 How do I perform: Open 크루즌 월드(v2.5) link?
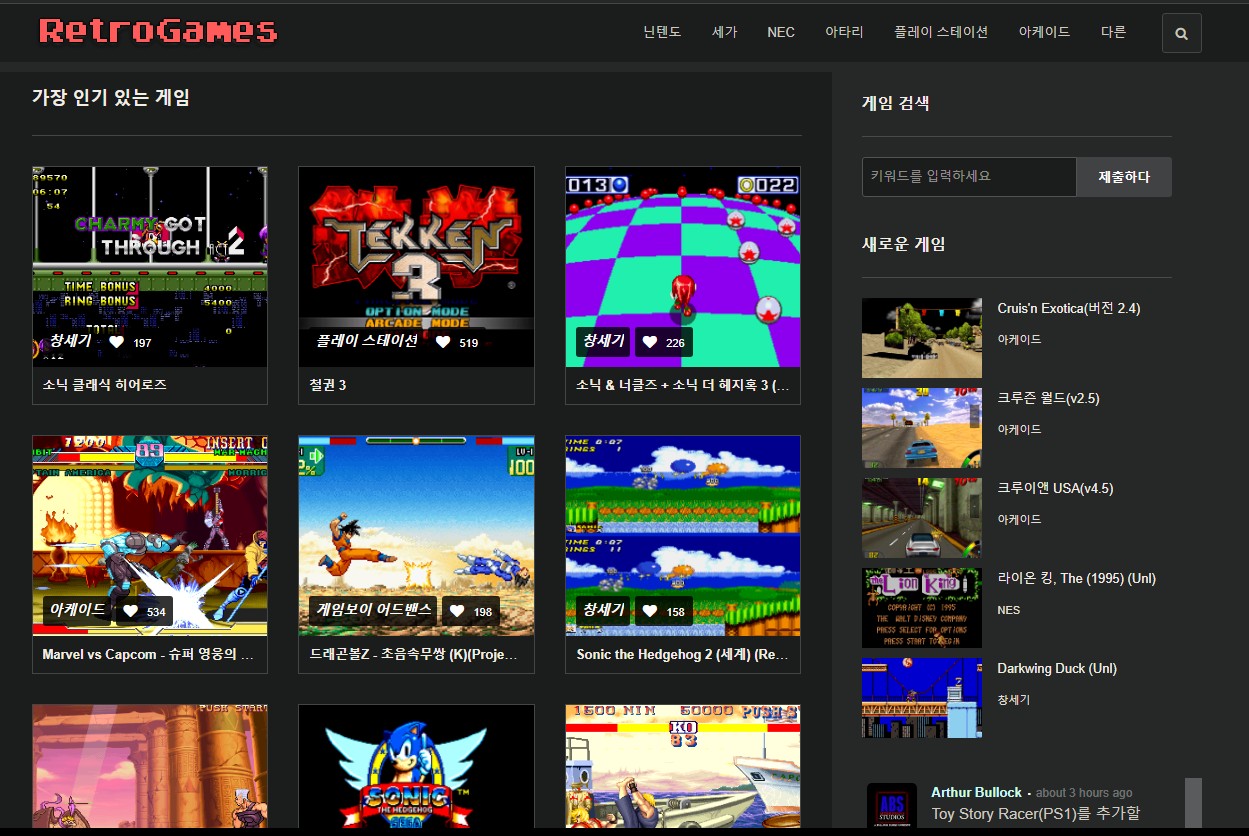pyautogui.click(x=1048, y=398)
